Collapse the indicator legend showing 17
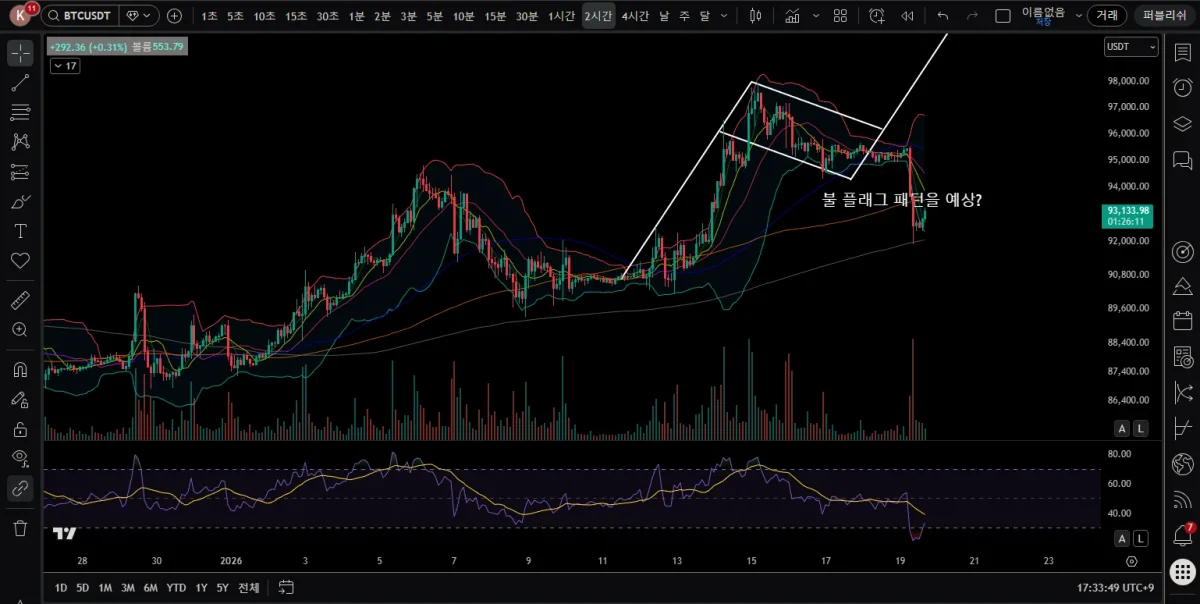 (x=64, y=65)
